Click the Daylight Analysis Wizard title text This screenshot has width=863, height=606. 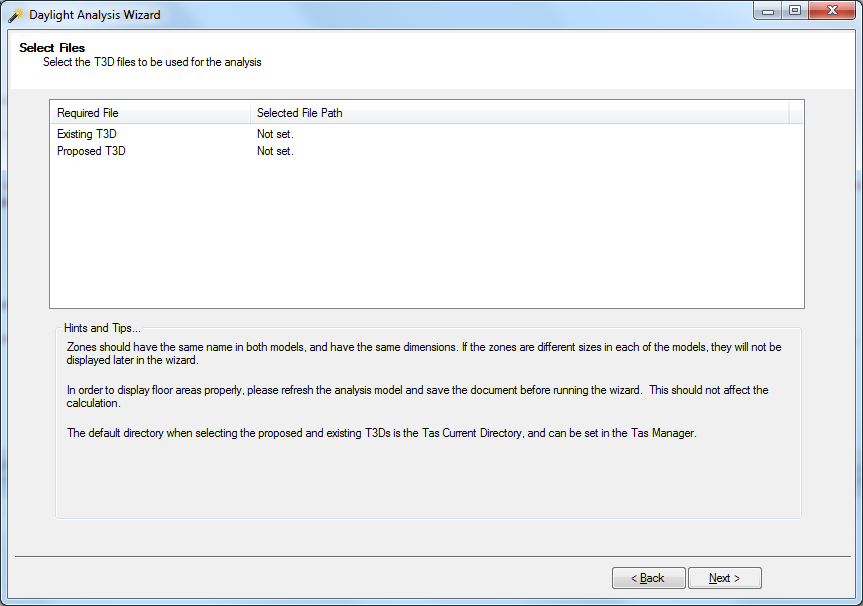[95, 15]
